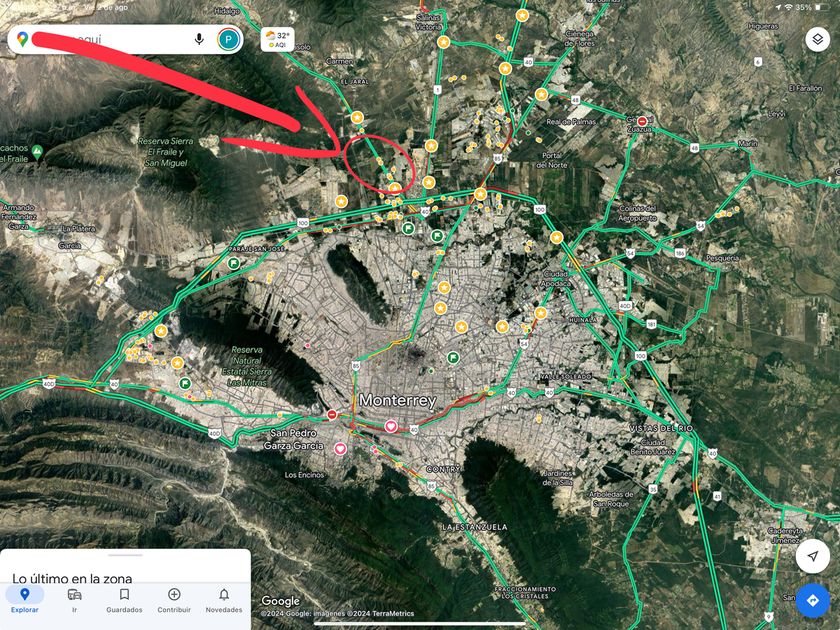The width and height of the screenshot is (840, 630).
Task: Open the Novedades tab
Action: (224, 600)
